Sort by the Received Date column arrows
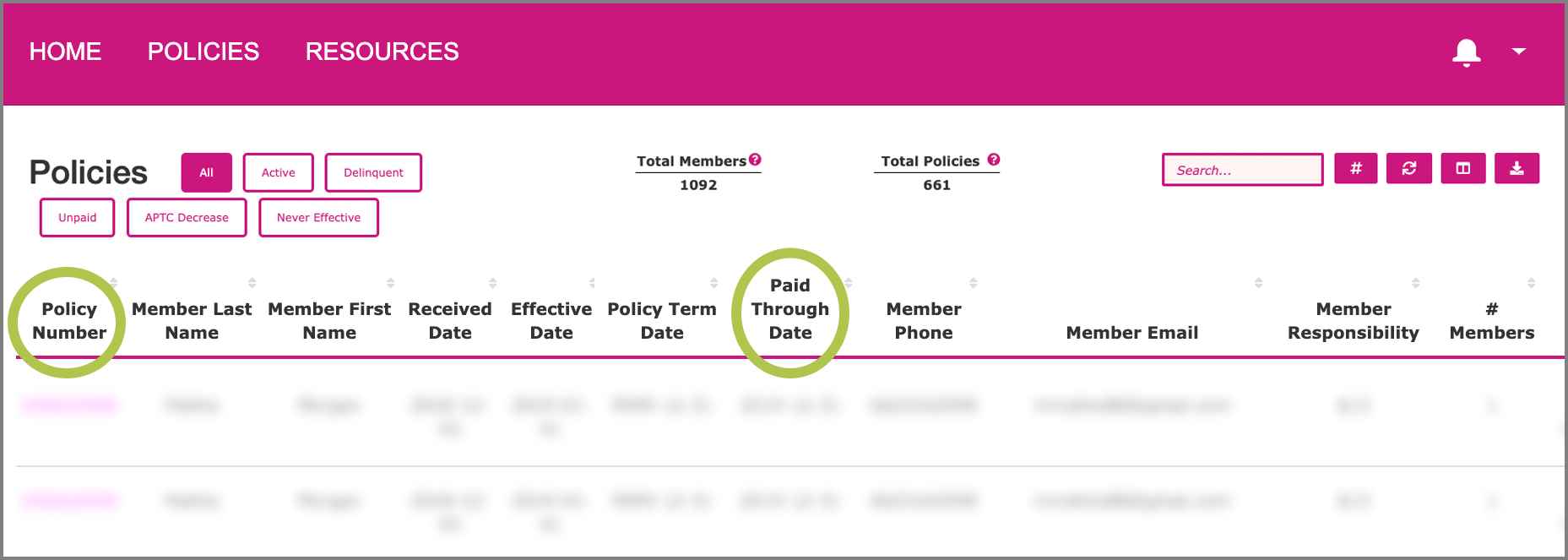This screenshot has height=560, width=1568. tap(492, 283)
